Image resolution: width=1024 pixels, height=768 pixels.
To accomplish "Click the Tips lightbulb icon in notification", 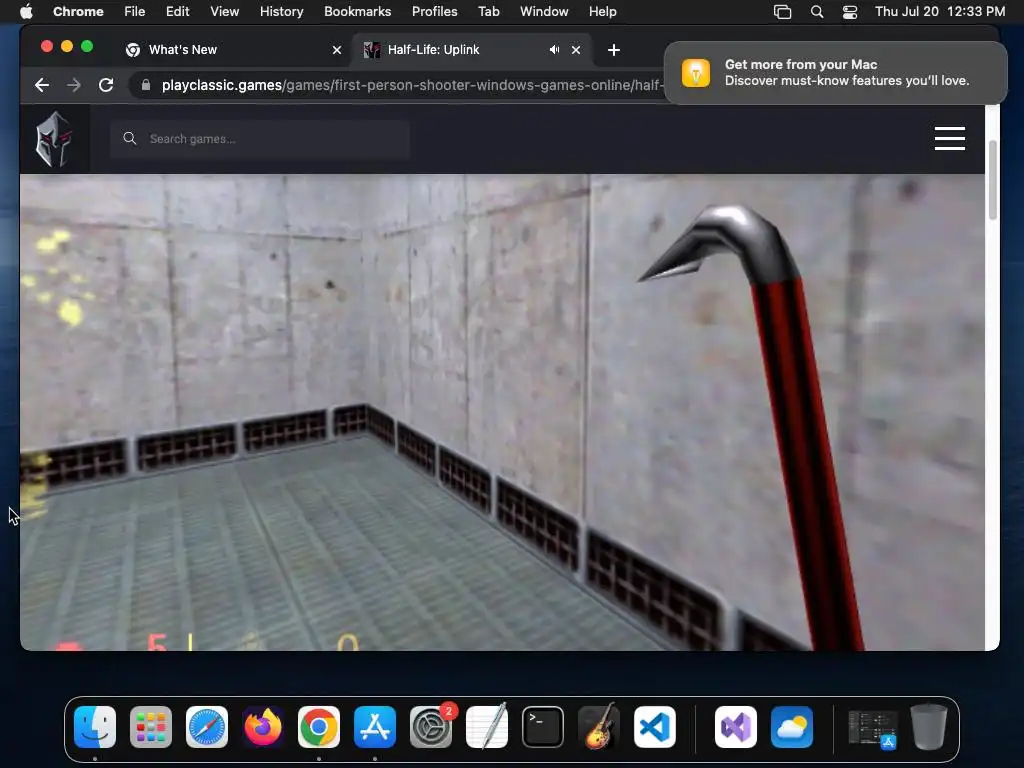I will (696, 72).
